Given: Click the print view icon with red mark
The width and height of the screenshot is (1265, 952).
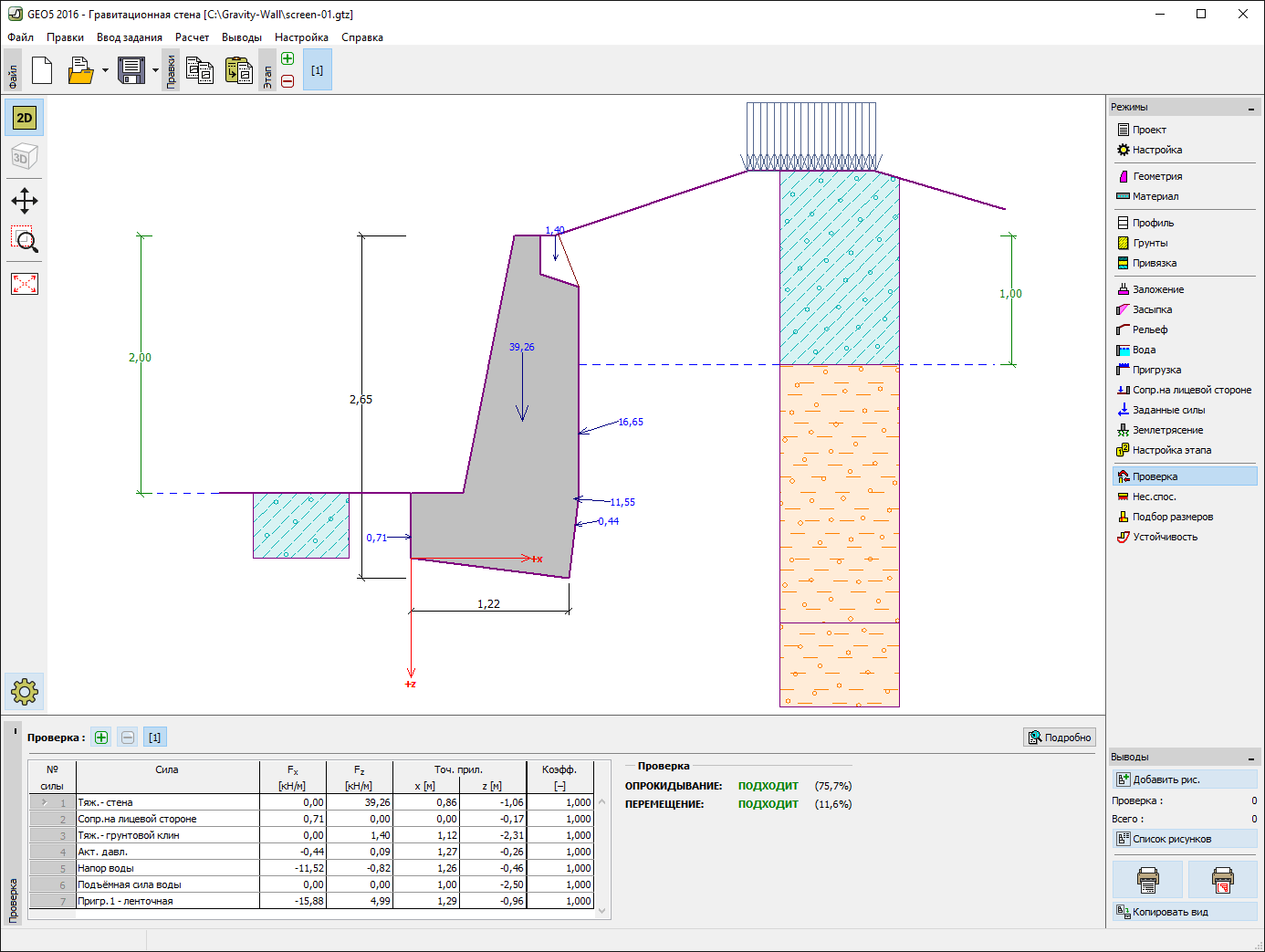Looking at the screenshot, I should pos(1222,880).
